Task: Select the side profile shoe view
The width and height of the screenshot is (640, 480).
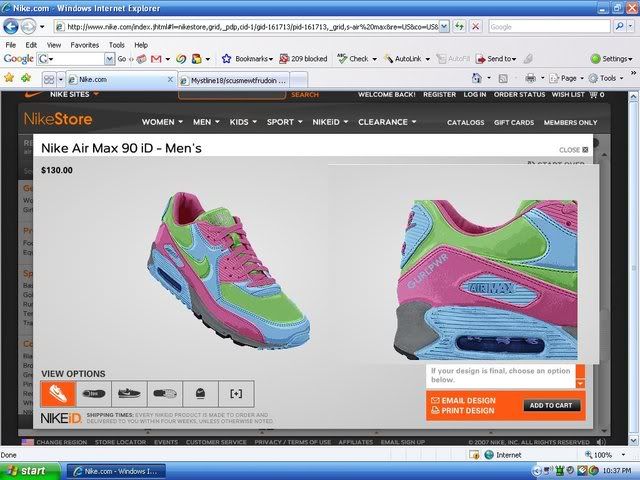Action: pyautogui.click(x=129, y=394)
